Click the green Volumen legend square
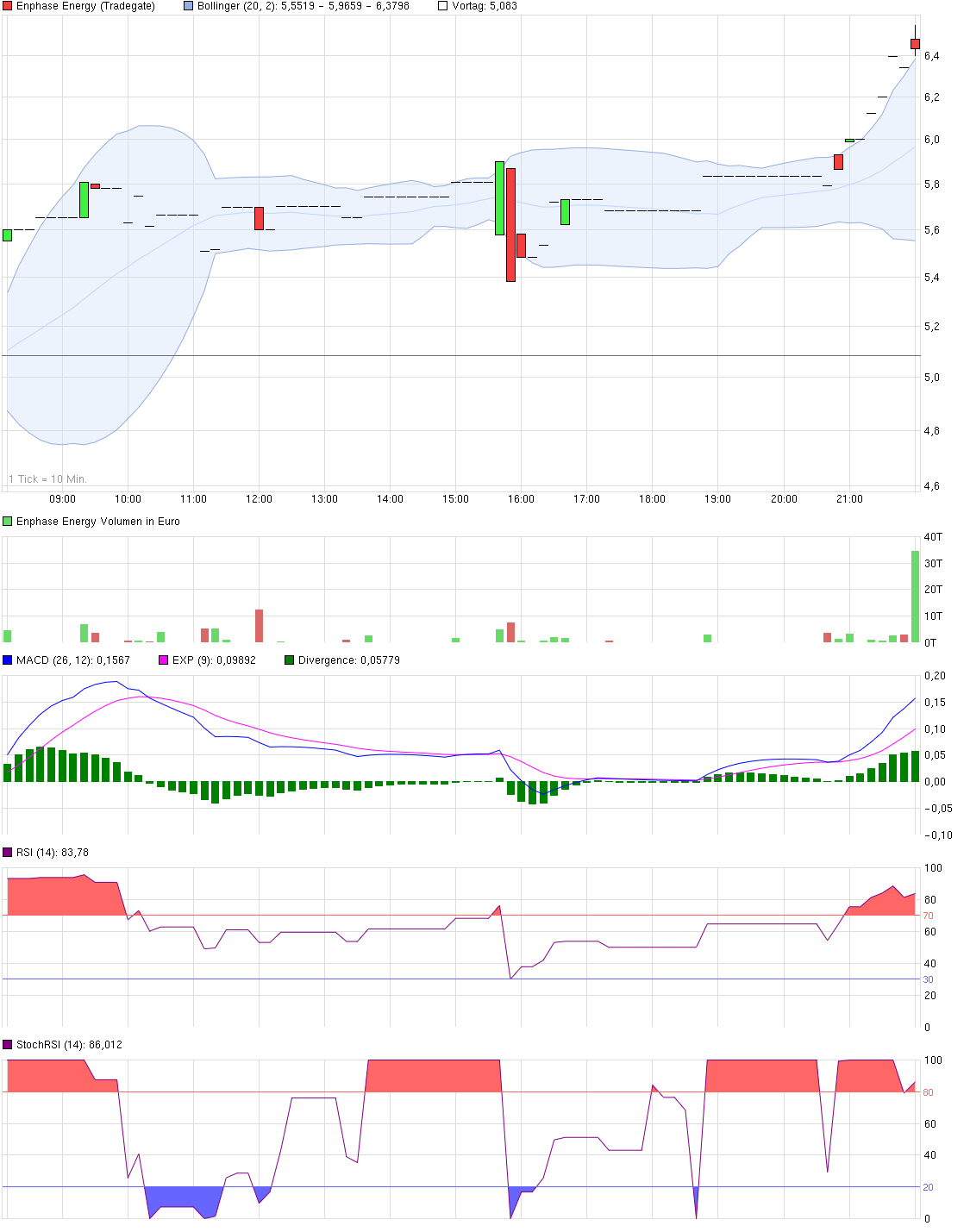Screen dimensions: 970x1232 click(8, 521)
